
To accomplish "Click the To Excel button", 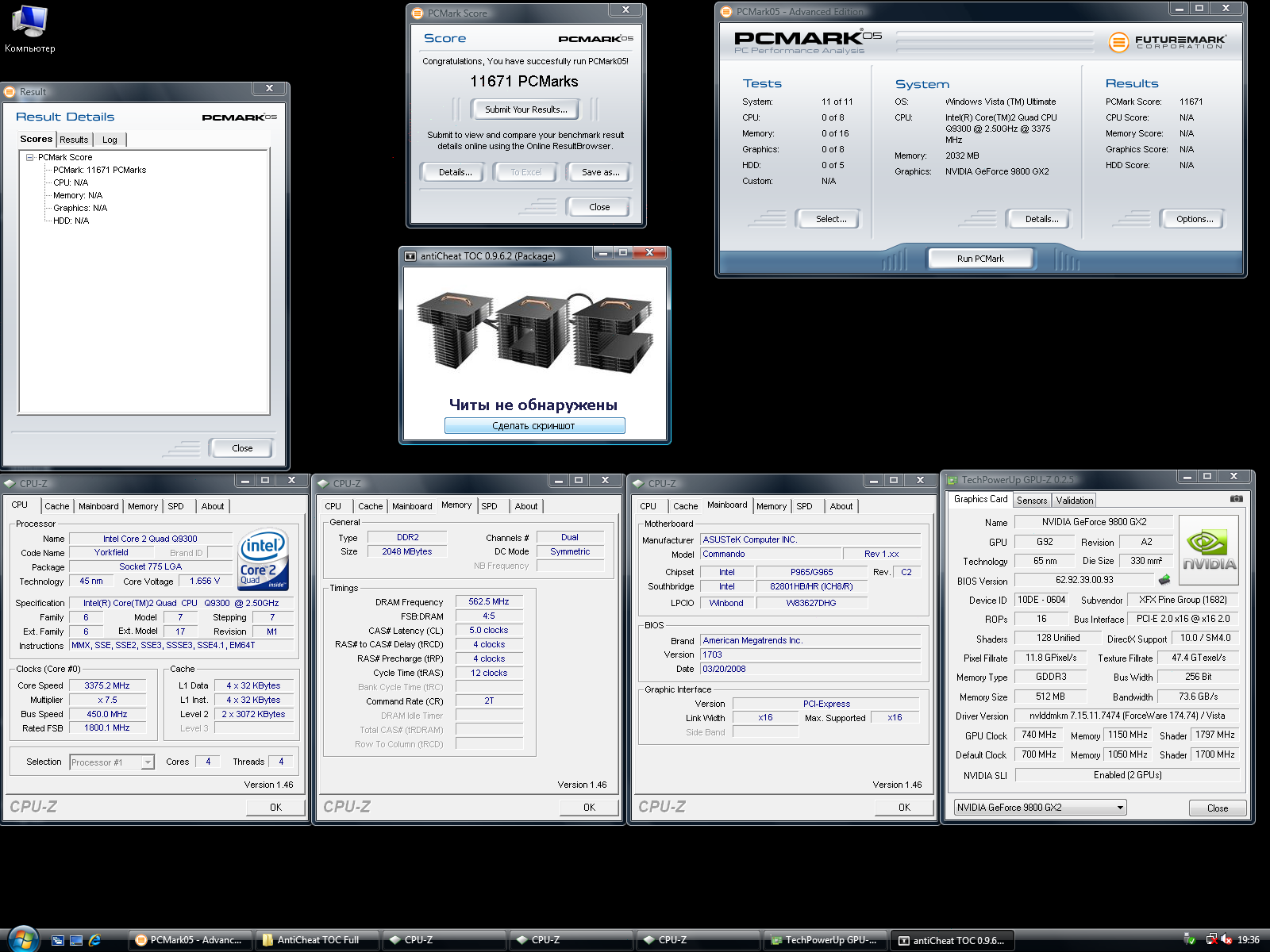I will point(525,172).
